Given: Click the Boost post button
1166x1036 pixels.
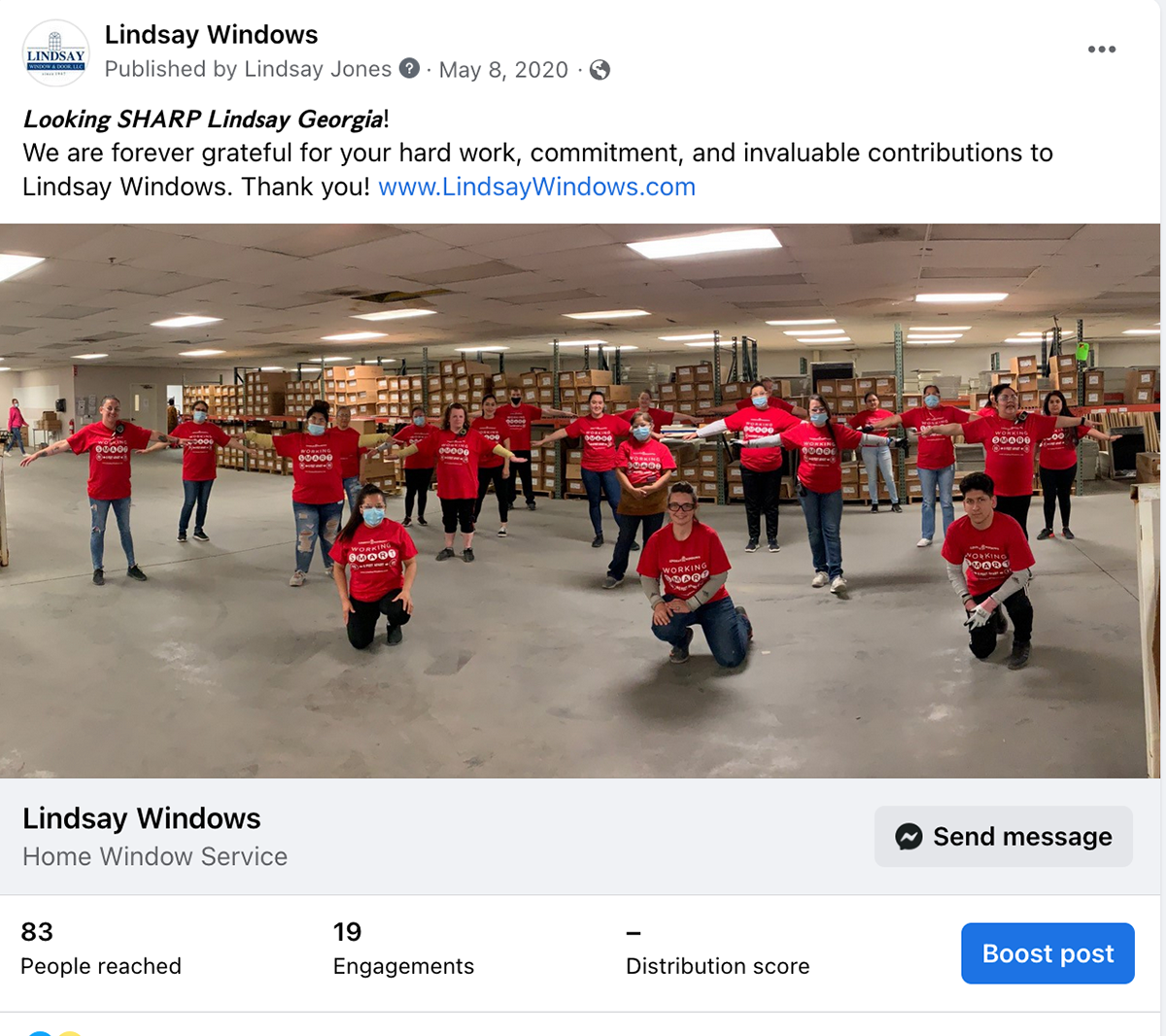Looking at the screenshot, I should pyautogui.click(x=1047, y=953).
